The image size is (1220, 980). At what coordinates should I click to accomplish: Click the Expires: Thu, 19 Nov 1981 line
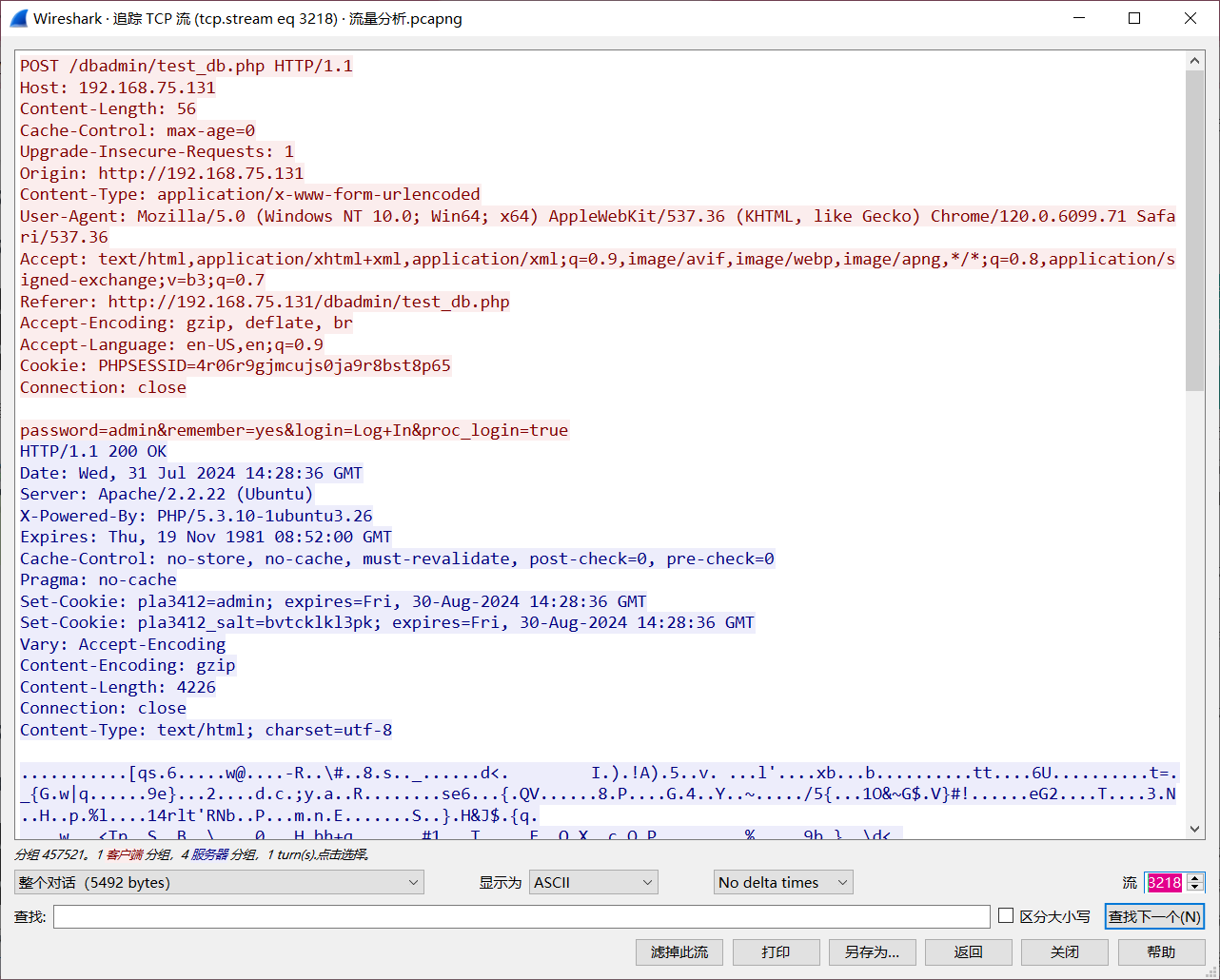click(206, 537)
